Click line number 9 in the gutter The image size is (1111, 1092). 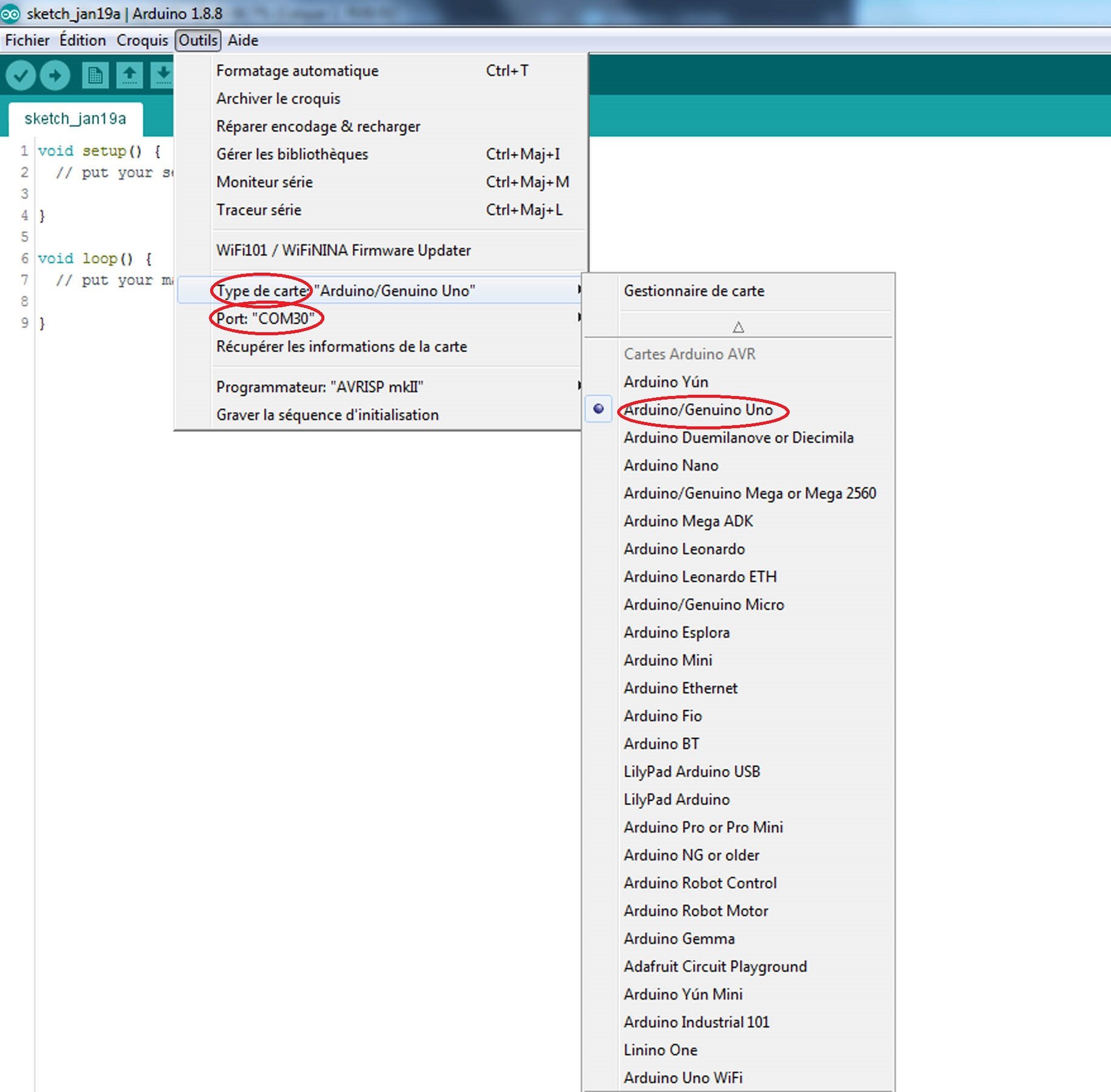click(24, 322)
